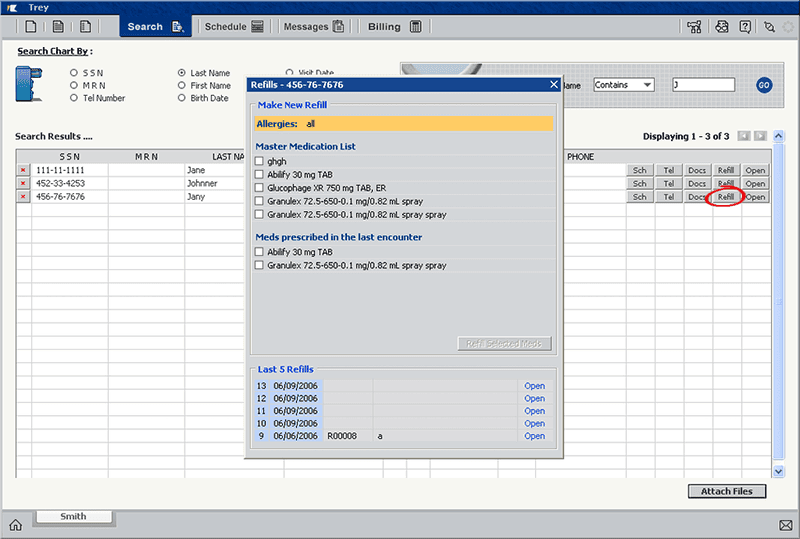
Task: Tick the Glucophage XR 750 mg checkbox
Action: (x=259, y=188)
